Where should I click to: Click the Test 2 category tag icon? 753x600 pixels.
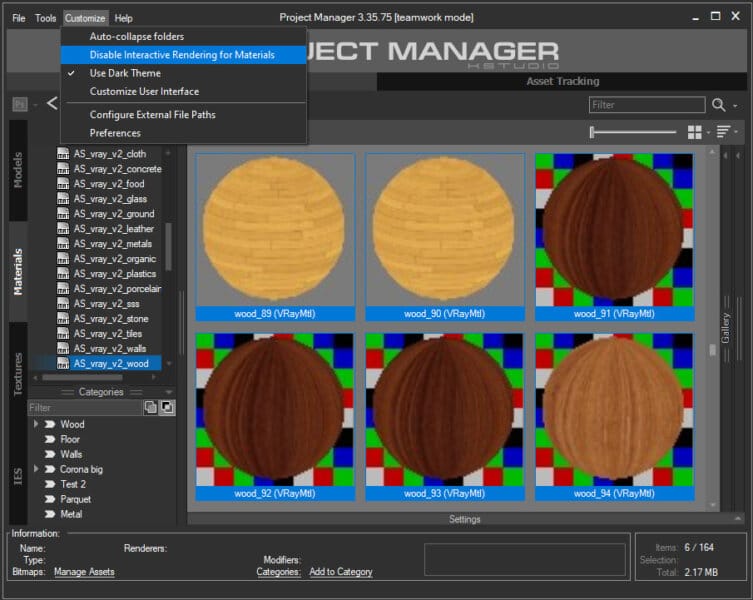pyautogui.click(x=50, y=484)
